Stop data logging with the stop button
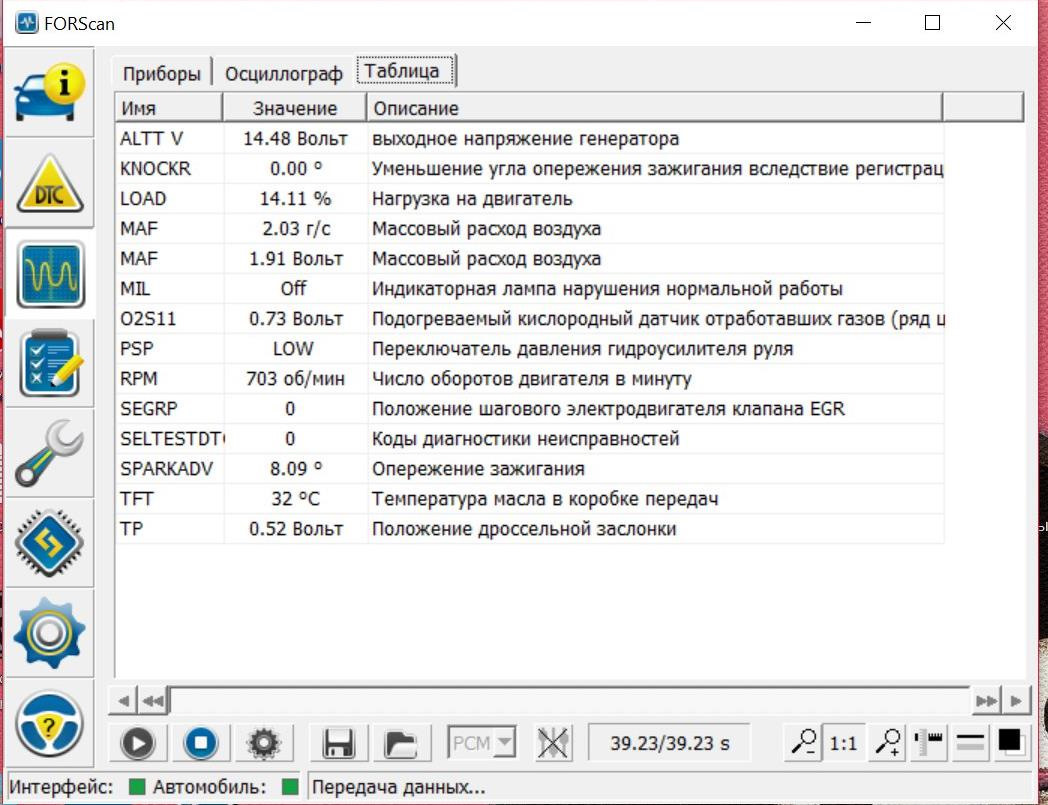The height and width of the screenshot is (805, 1048). 201,743
